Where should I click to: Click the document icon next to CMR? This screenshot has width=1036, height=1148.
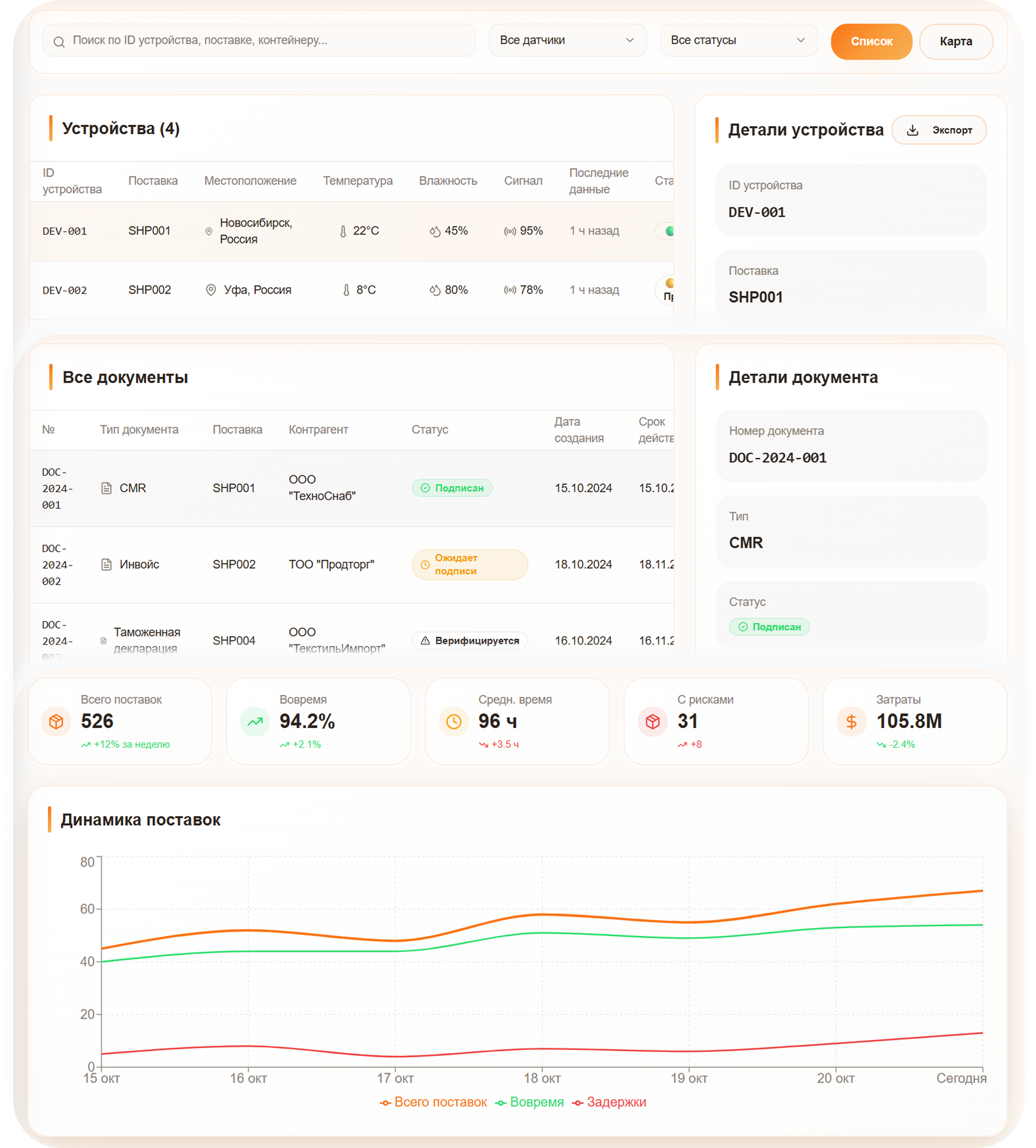coord(107,488)
